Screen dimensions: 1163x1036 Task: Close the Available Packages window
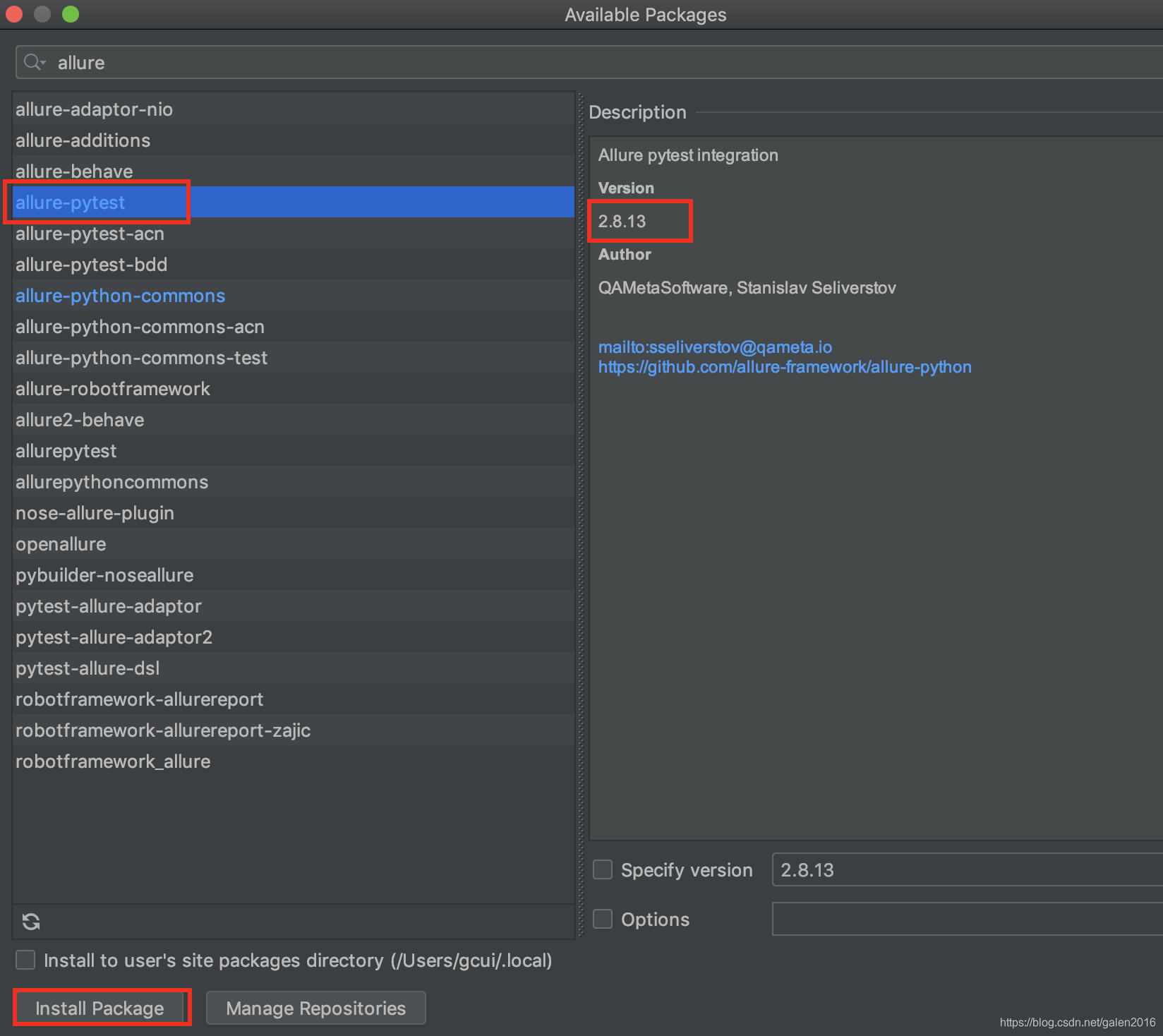click(14, 14)
